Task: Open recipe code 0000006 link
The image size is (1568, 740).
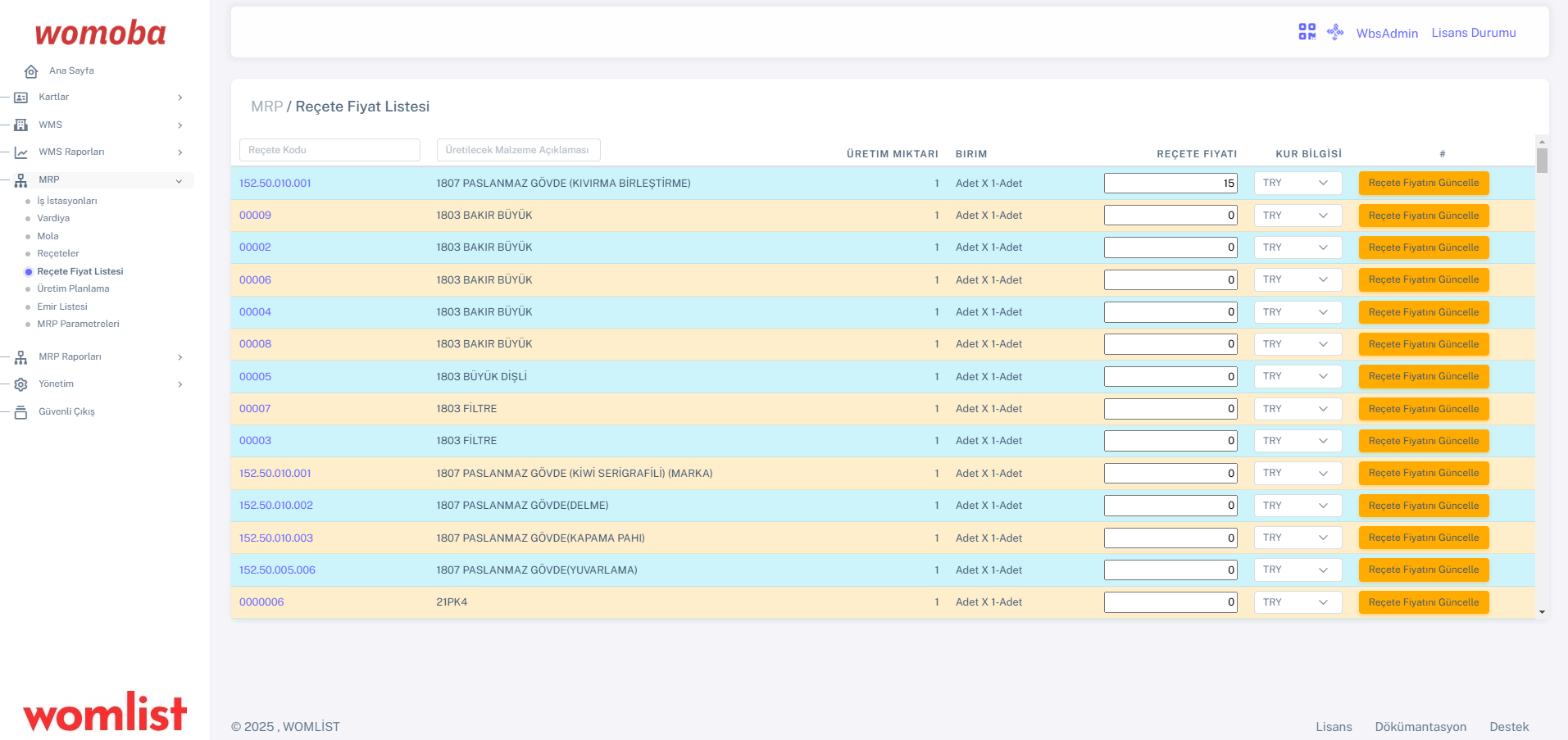Action: click(x=261, y=602)
